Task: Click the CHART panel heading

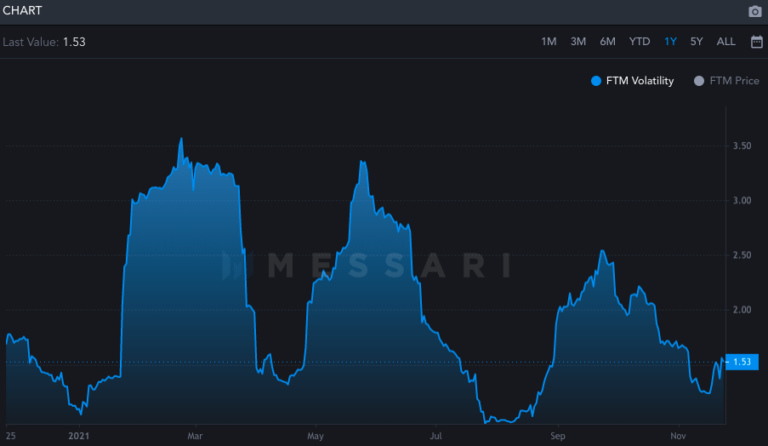Action: click(x=23, y=10)
